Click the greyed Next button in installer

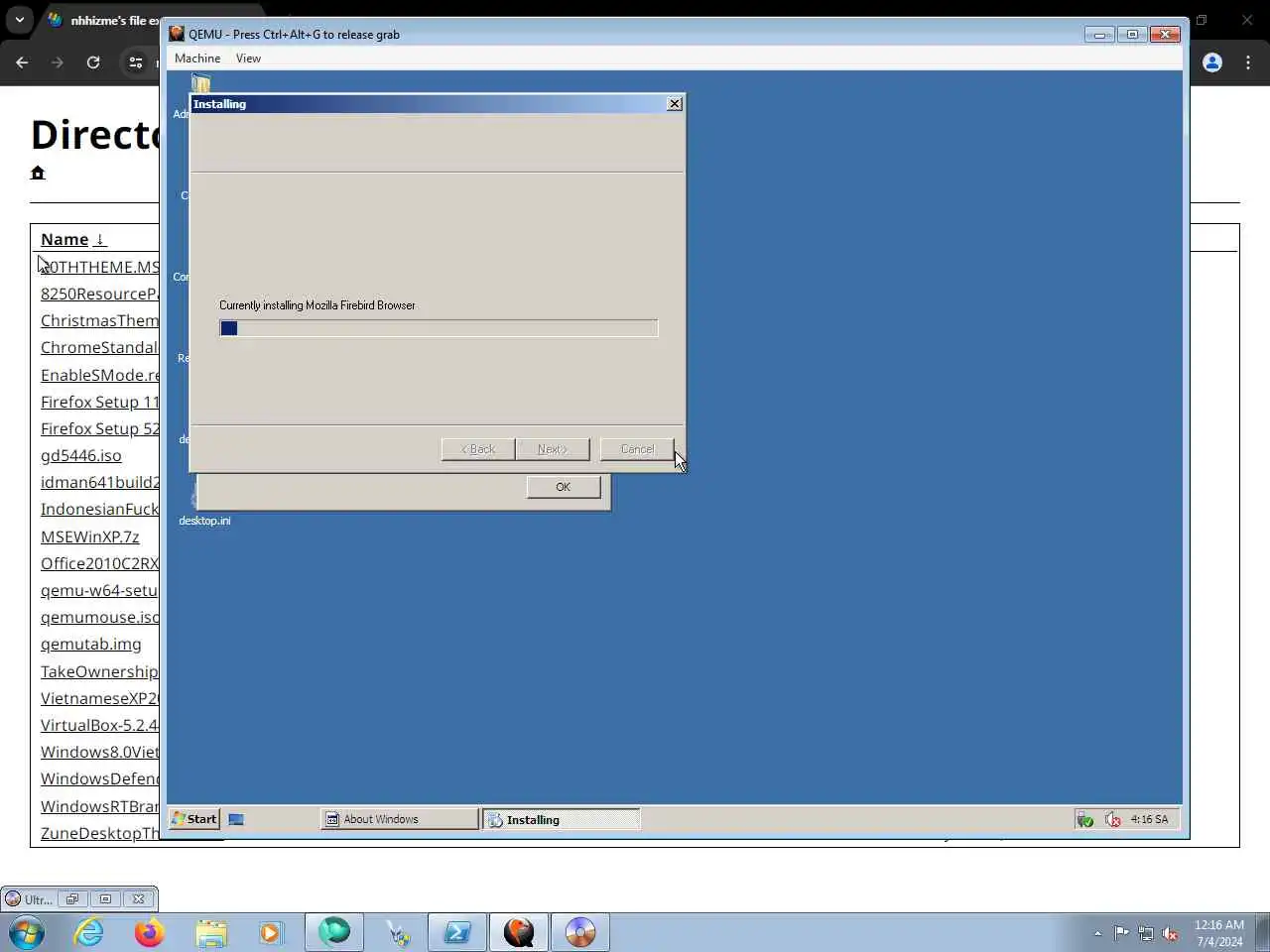tap(553, 449)
